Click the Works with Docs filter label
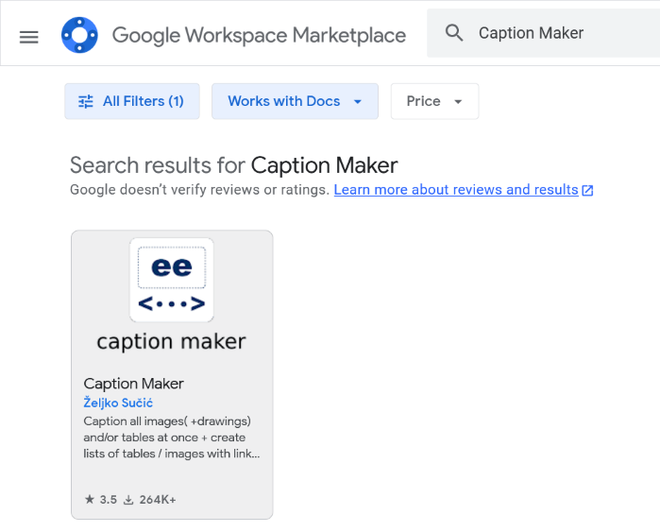This screenshot has height=532, width=660. click(284, 101)
